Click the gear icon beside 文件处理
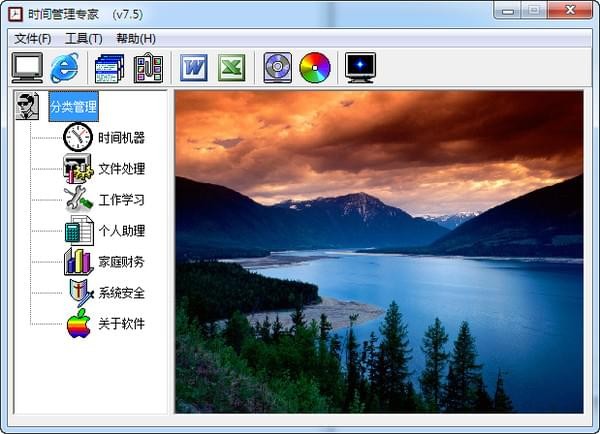The image size is (600, 434). pyautogui.click(x=78, y=168)
